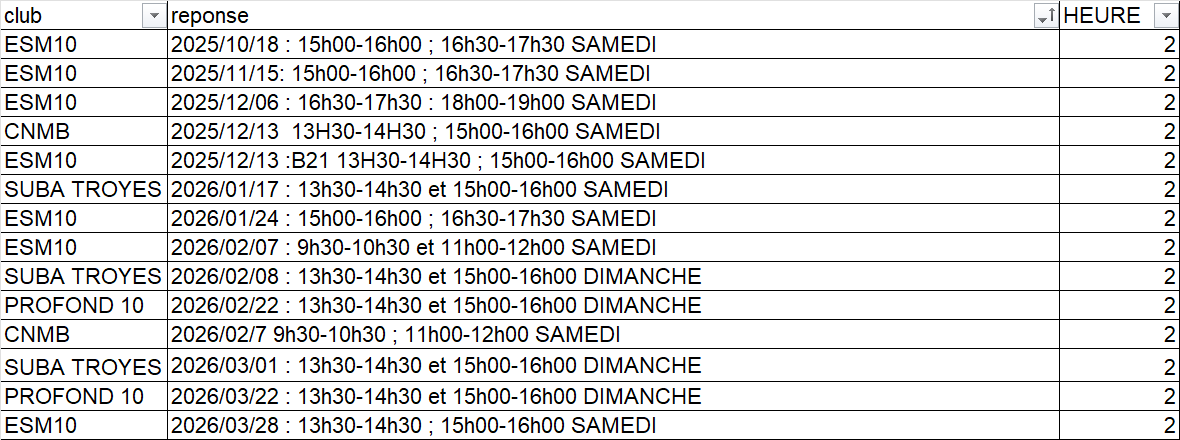Click SUBA TROYES cell in 2026/01/17 row
Viewport: 1180px width, 440px height.
coord(83,190)
